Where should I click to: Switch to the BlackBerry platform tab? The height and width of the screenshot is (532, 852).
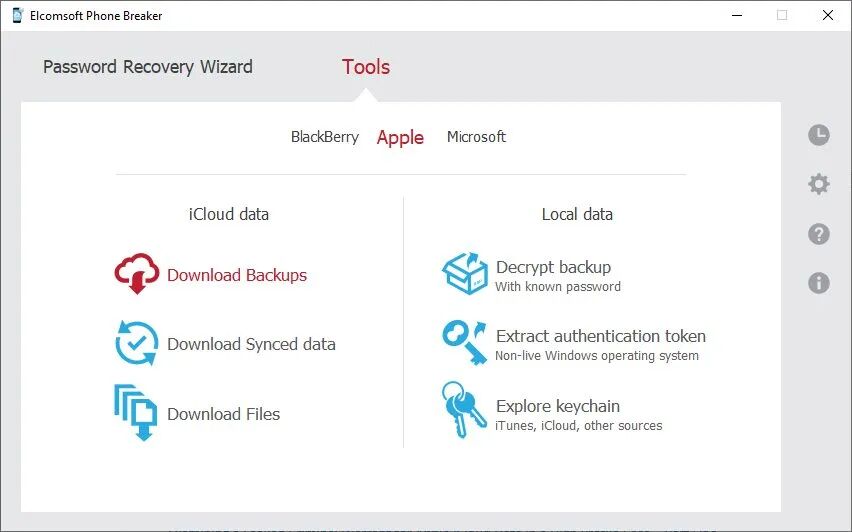click(x=325, y=137)
